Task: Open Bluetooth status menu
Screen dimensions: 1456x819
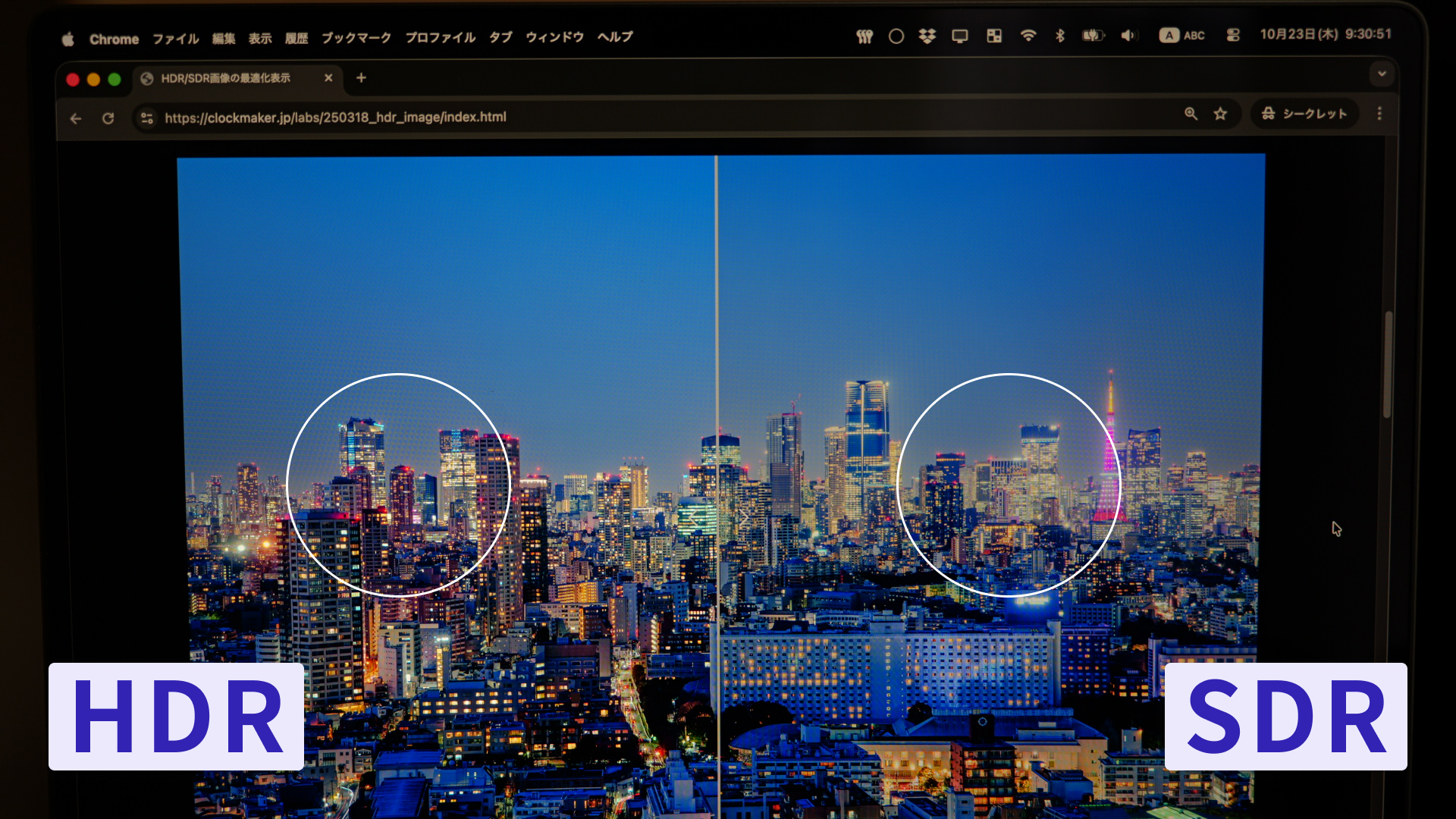Action: coord(1060,36)
